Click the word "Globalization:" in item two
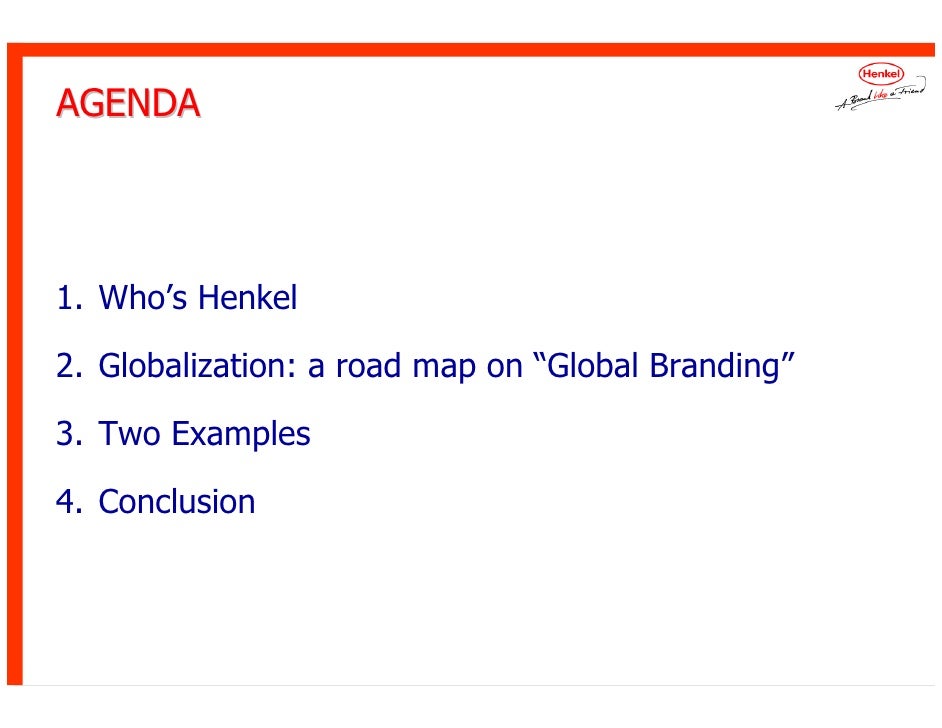 click(x=198, y=366)
